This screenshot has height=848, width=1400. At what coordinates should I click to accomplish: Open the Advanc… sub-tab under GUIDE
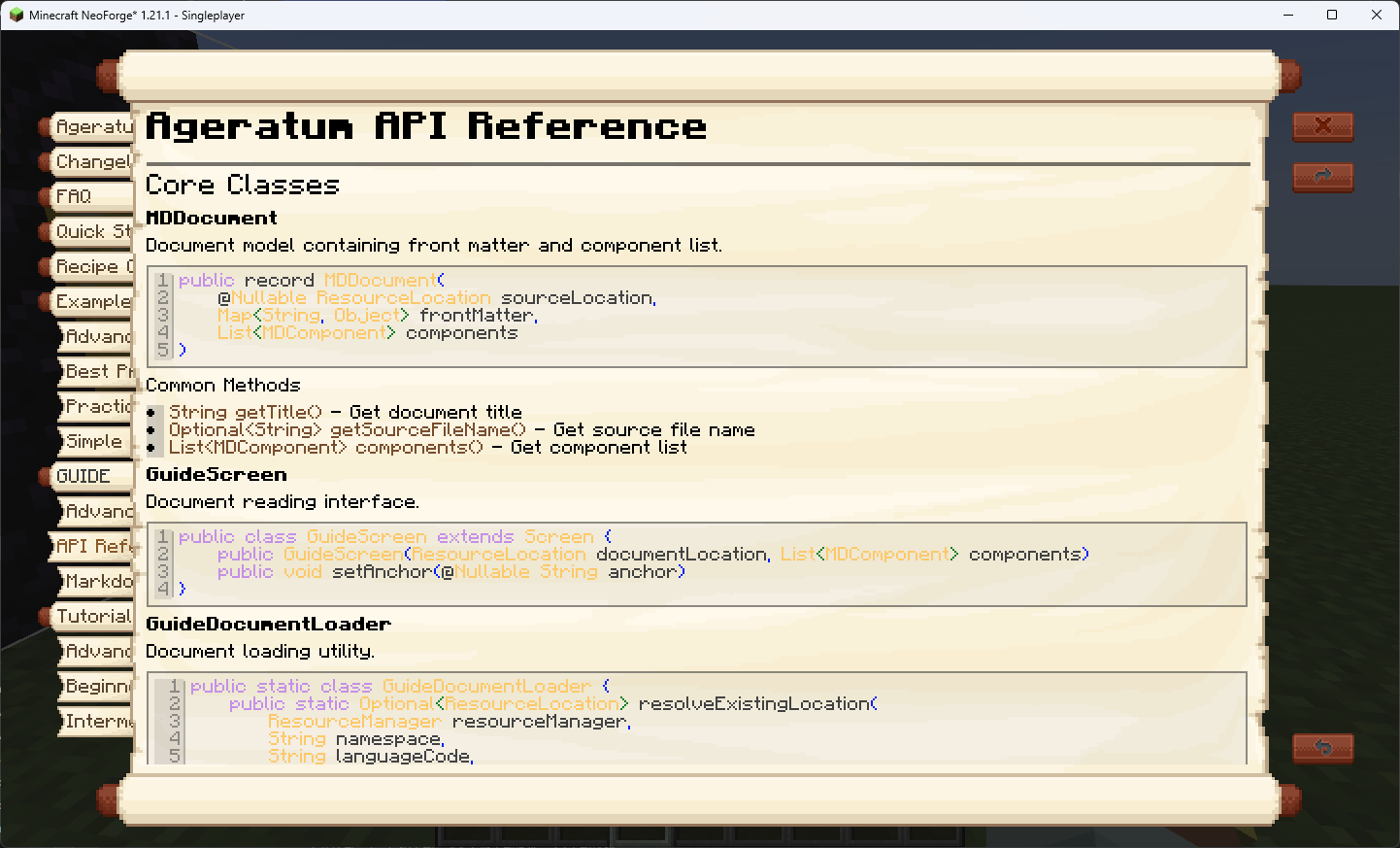coord(95,511)
